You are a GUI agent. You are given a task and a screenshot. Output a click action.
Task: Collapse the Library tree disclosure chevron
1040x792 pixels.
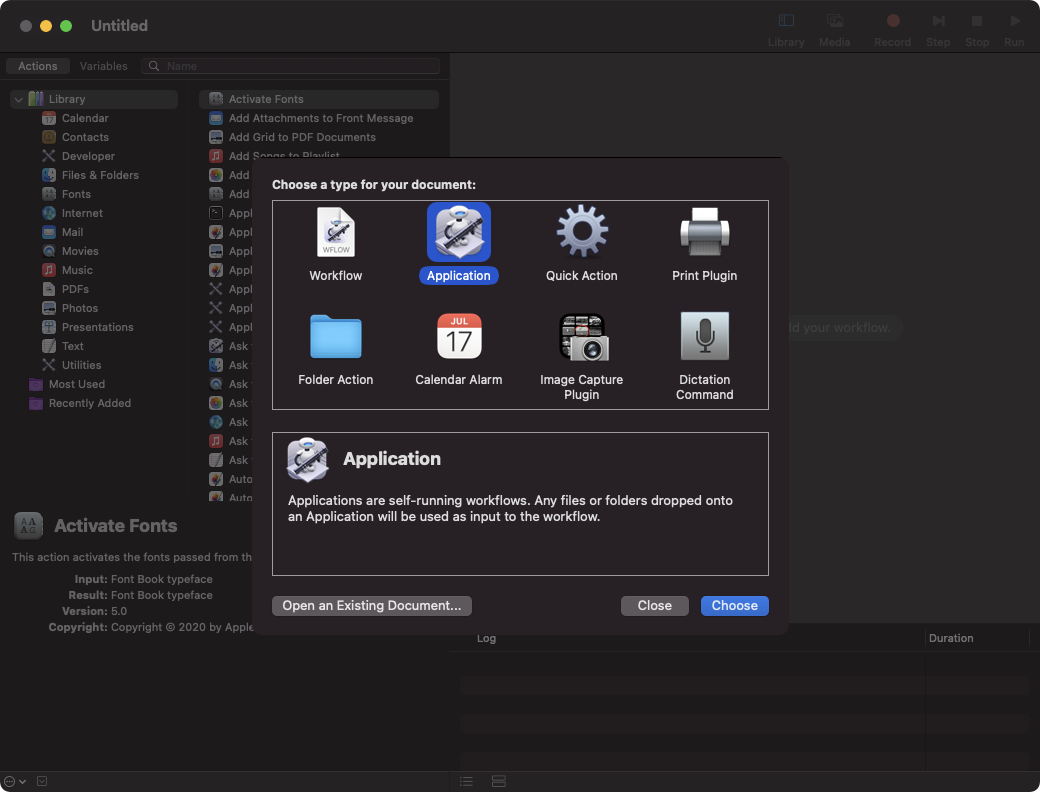tap(19, 99)
